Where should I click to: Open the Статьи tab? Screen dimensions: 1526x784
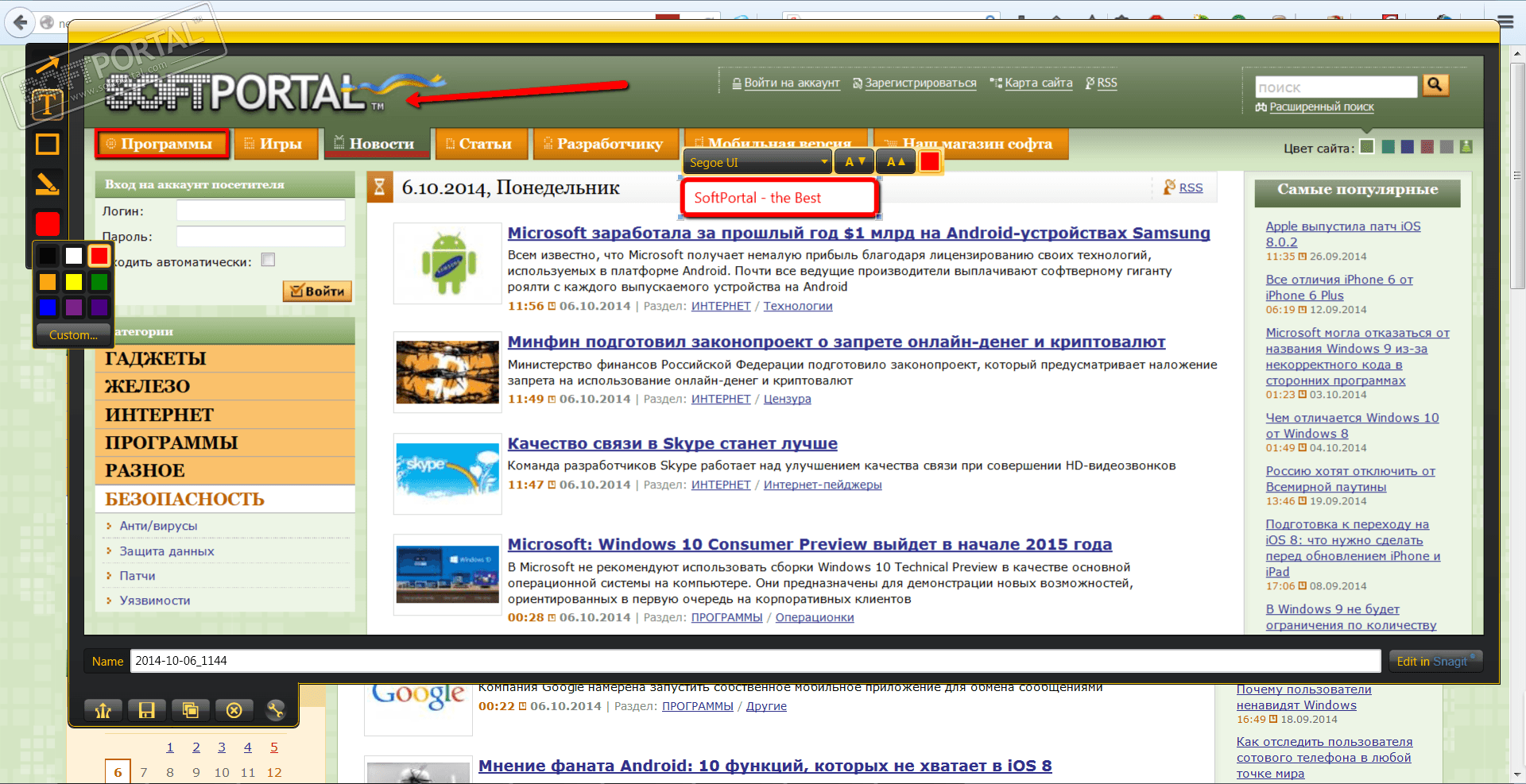[x=481, y=144]
